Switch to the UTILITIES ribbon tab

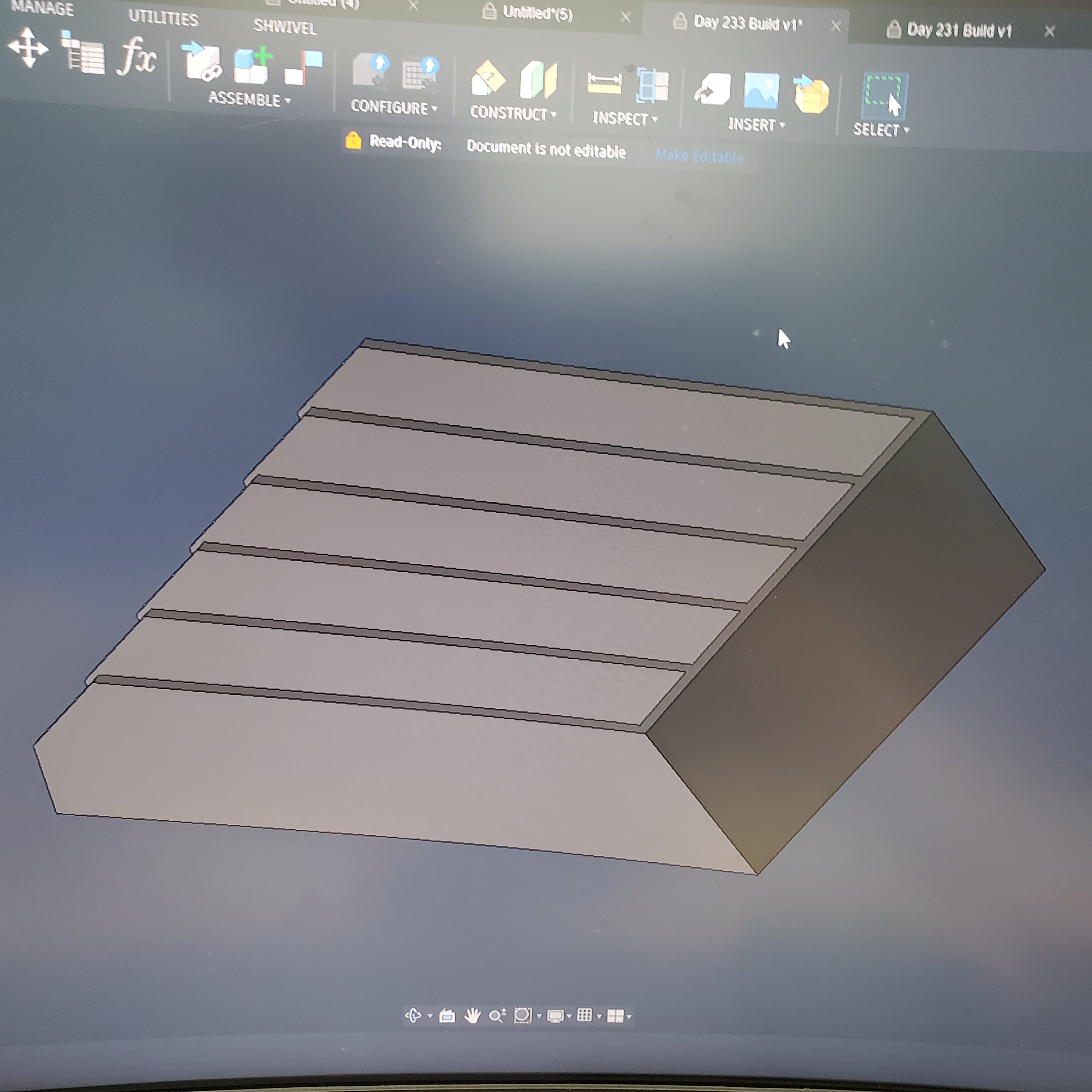(x=163, y=18)
